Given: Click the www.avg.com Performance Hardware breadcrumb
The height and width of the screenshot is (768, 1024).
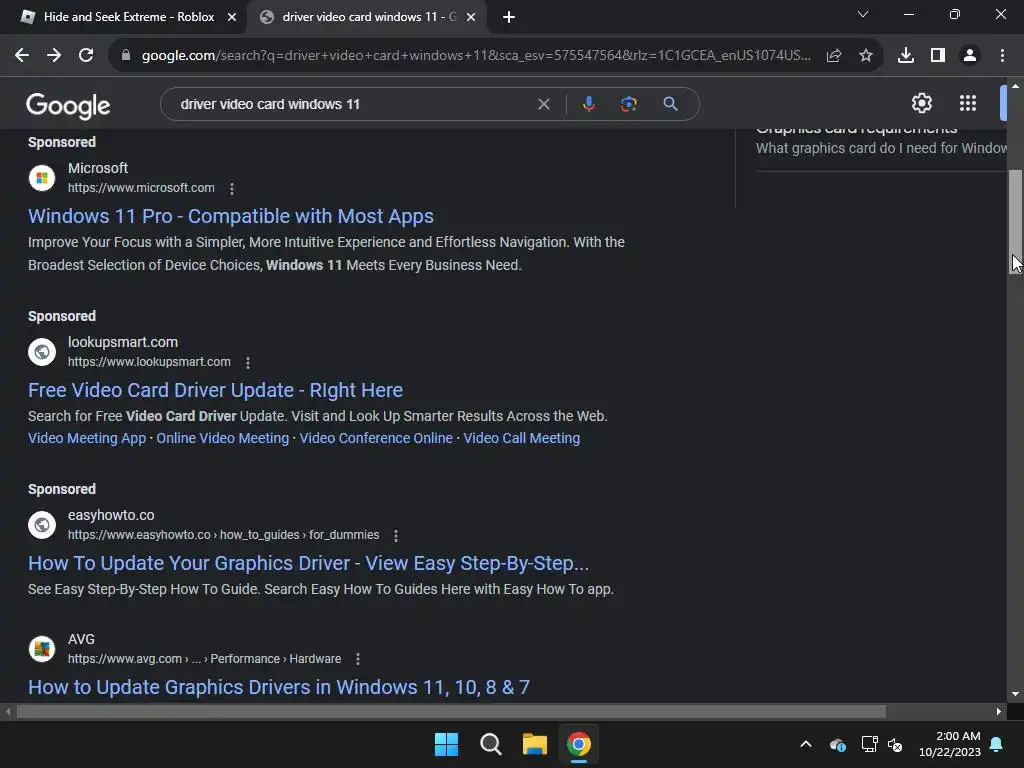Looking at the screenshot, I should tap(204, 659).
